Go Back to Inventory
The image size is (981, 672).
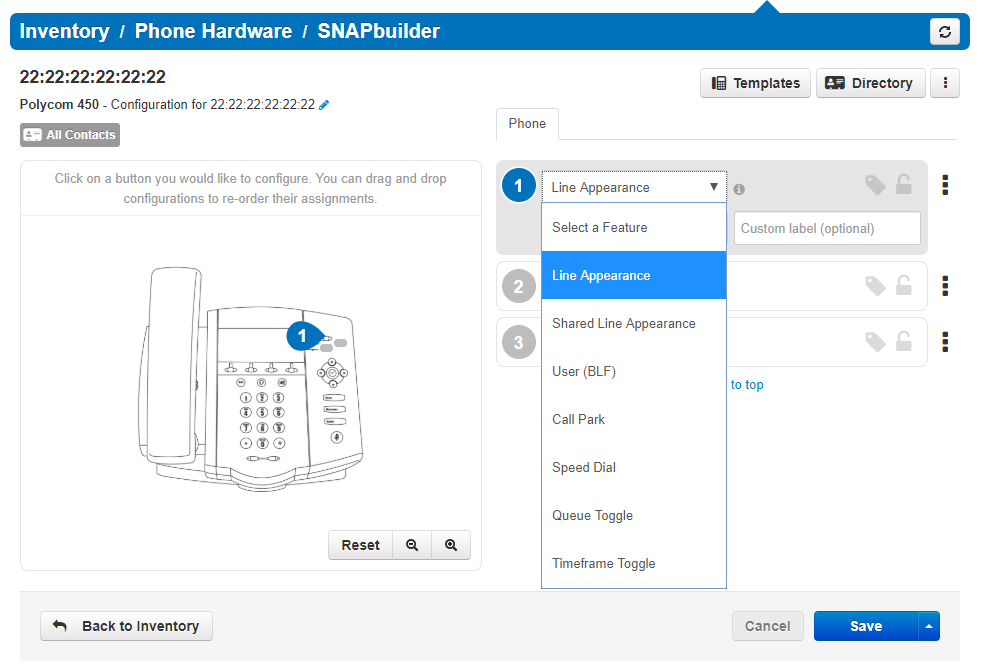tap(126, 626)
